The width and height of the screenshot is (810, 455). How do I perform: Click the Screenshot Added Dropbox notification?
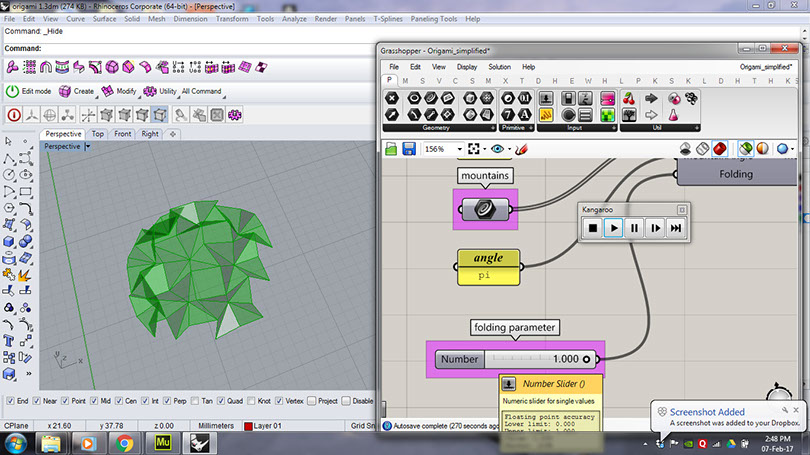728,417
